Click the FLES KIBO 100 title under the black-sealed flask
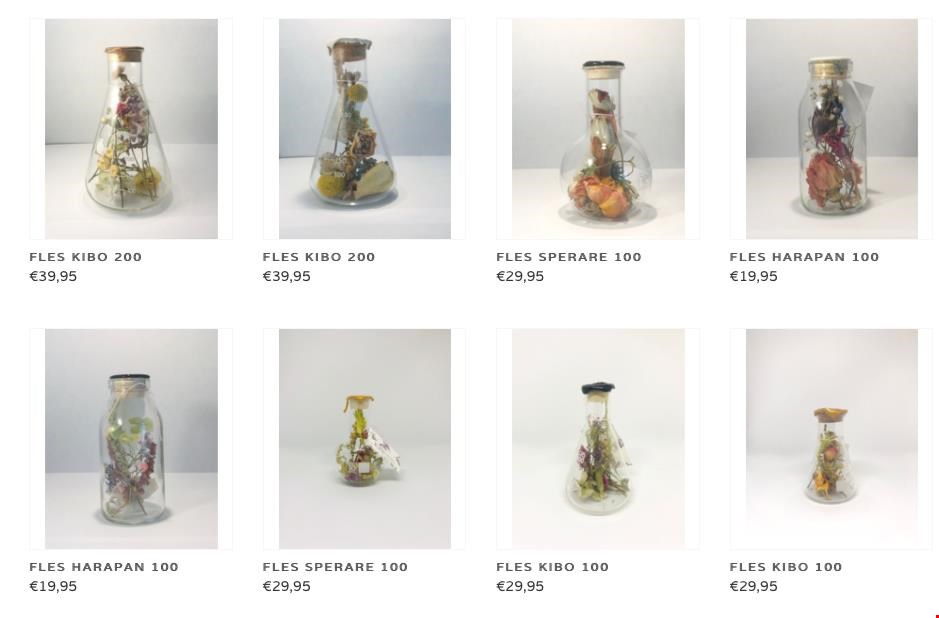This screenshot has width=939, height=618. tap(553, 567)
